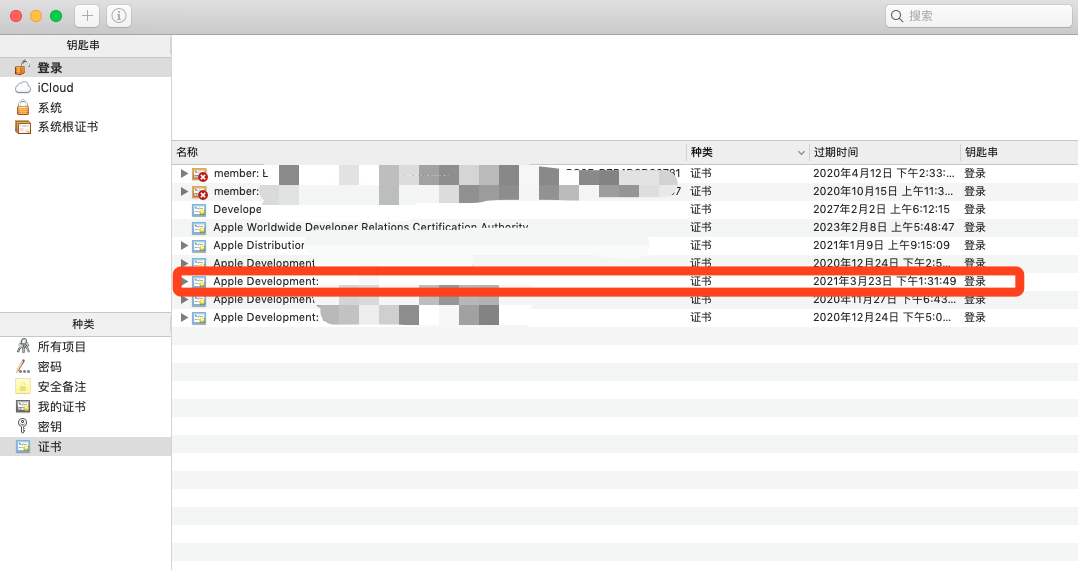
Task: Select the iCloud keychain
Action: click(85, 87)
